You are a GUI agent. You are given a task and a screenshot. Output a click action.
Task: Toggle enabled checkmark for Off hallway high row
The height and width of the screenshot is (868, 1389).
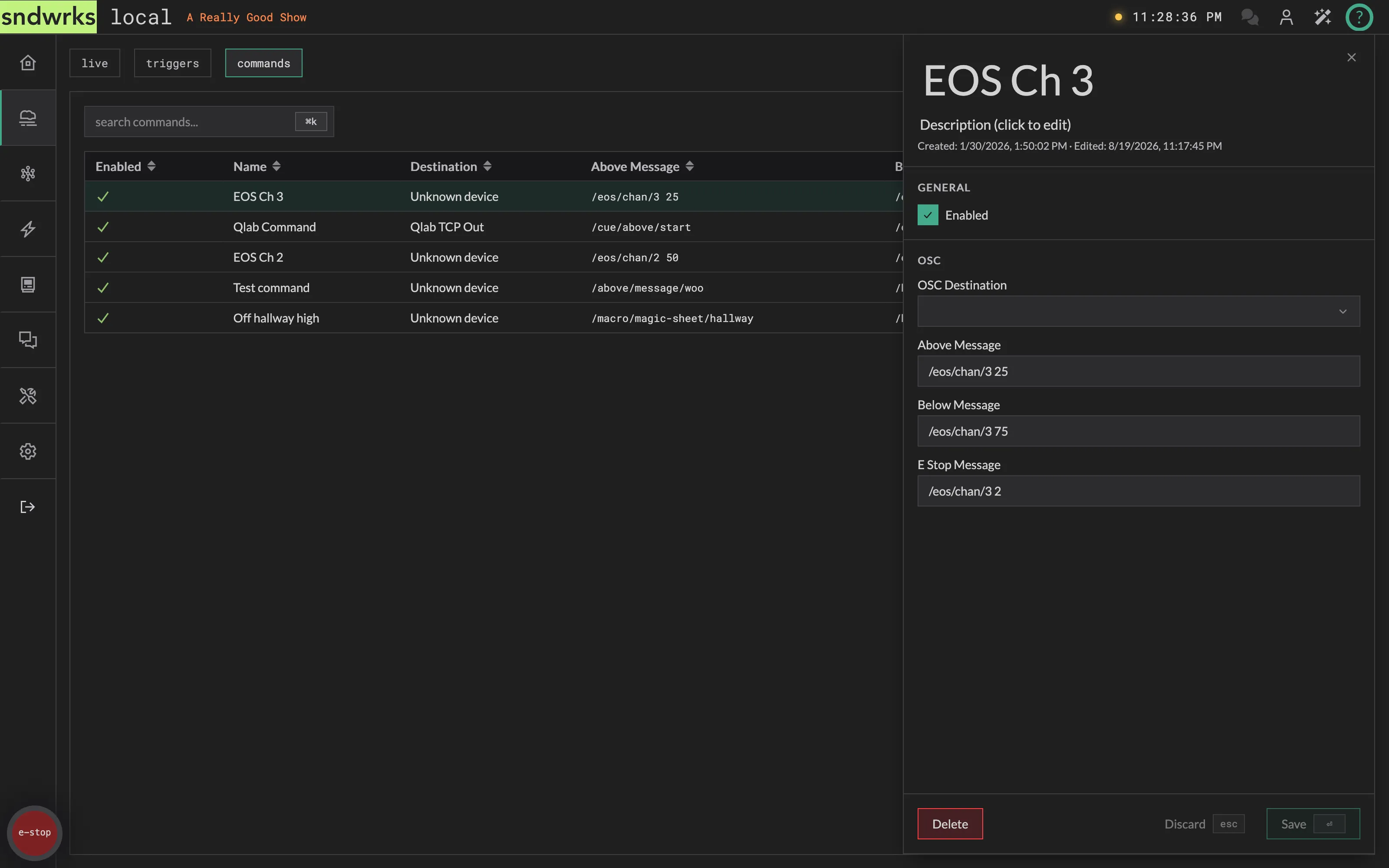(103, 319)
